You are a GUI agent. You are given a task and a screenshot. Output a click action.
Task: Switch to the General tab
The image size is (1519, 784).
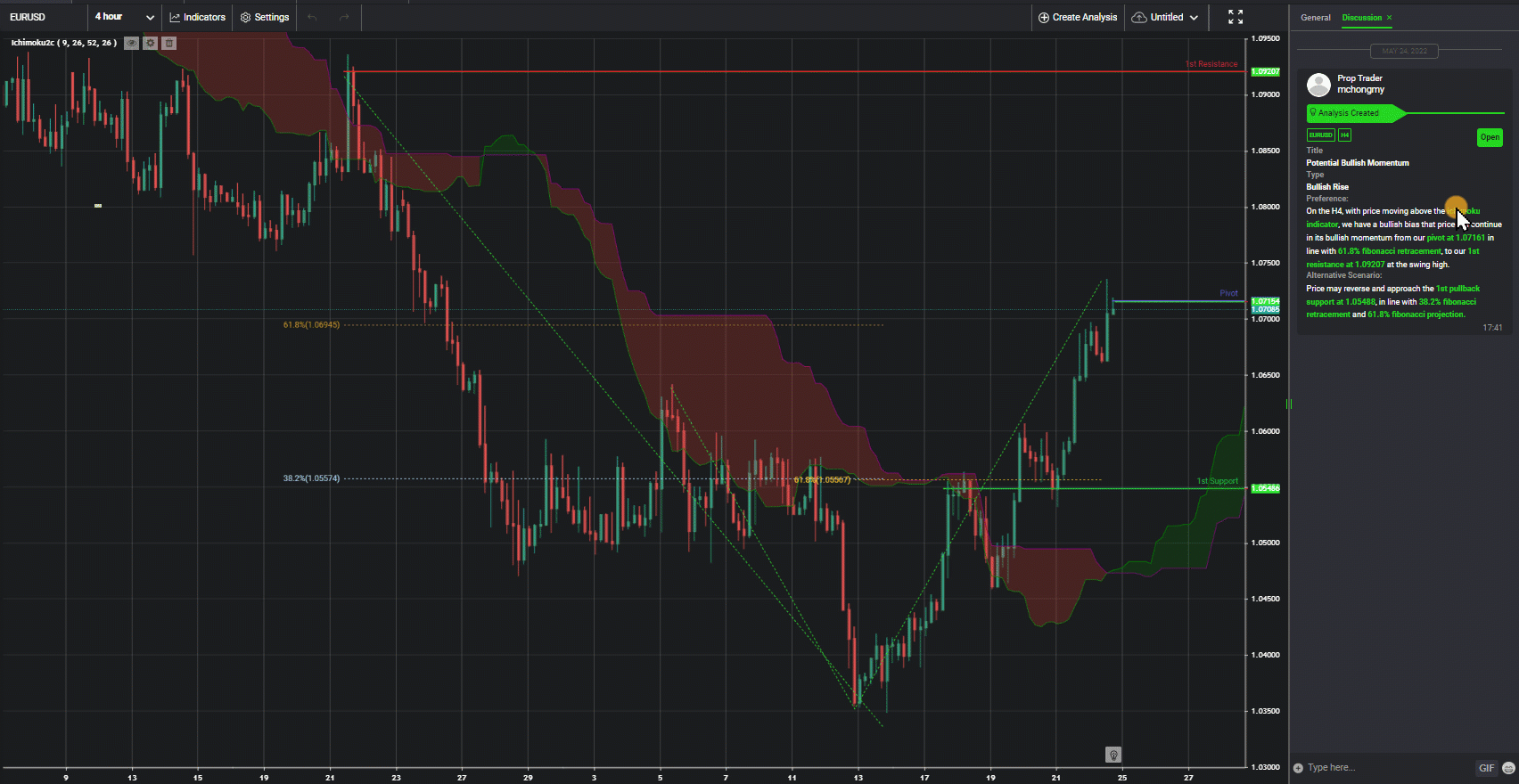1315,18
